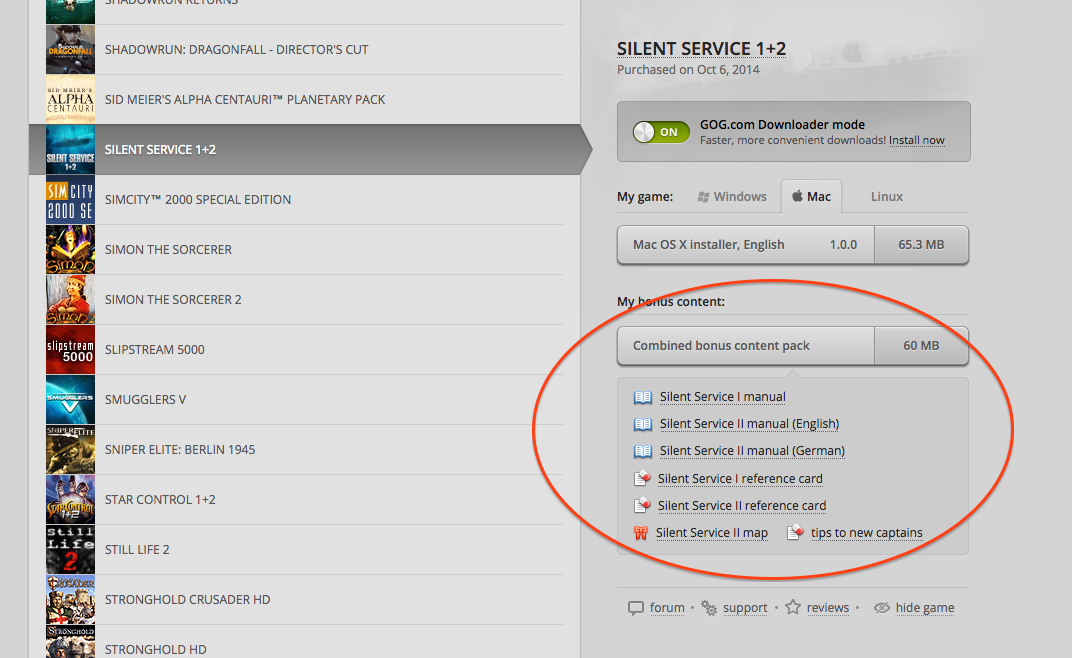Click the hide game eye icon
This screenshot has height=658, width=1072.
pyautogui.click(x=882, y=607)
